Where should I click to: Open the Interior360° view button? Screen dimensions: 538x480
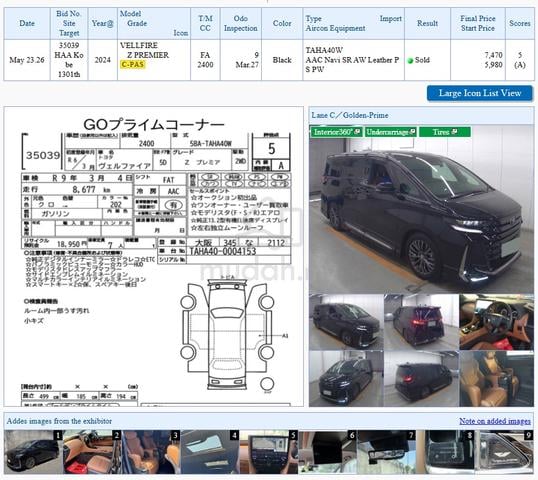pyautogui.click(x=336, y=132)
